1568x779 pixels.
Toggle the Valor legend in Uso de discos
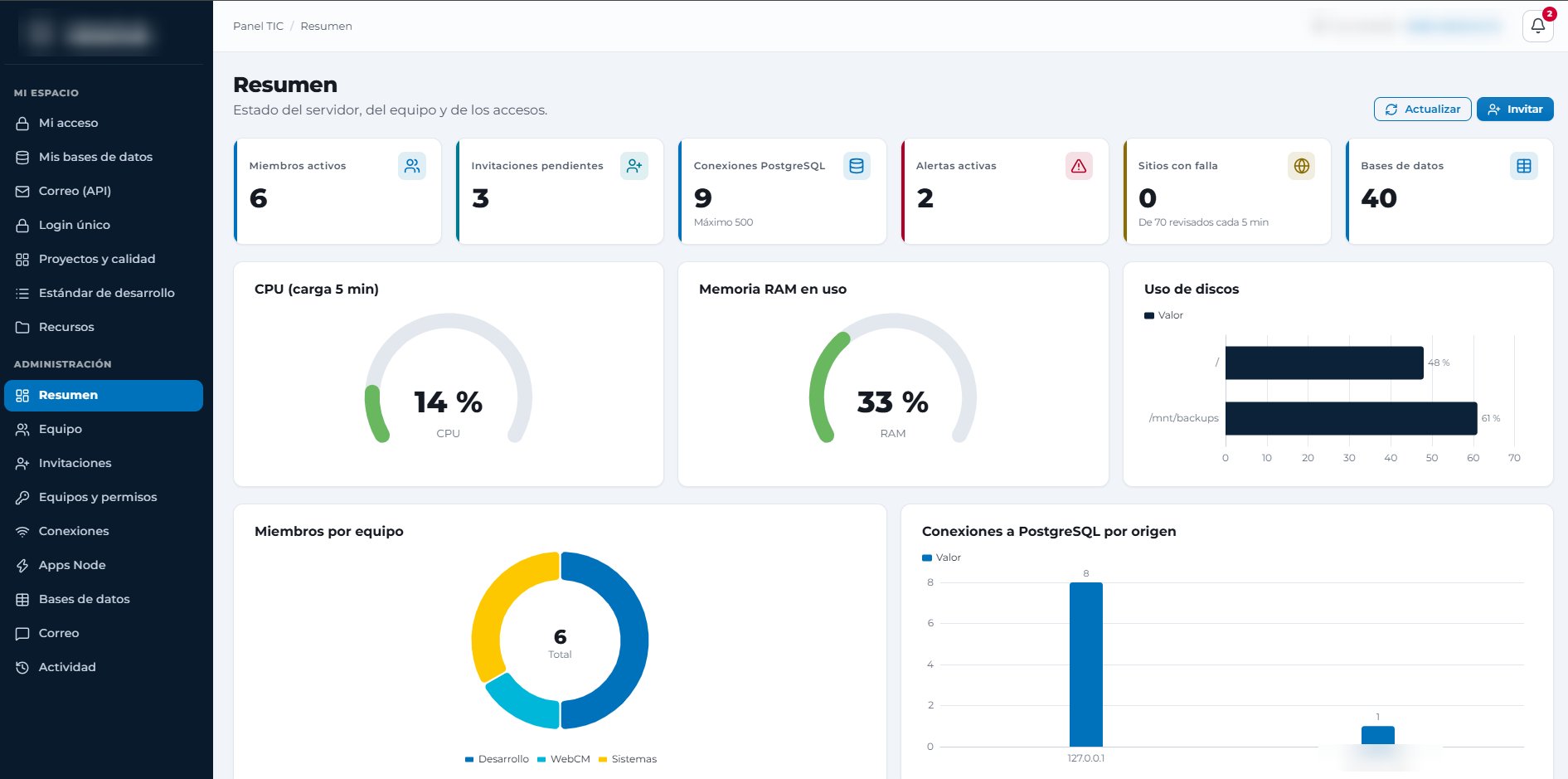pyautogui.click(x=1163, y=315)
